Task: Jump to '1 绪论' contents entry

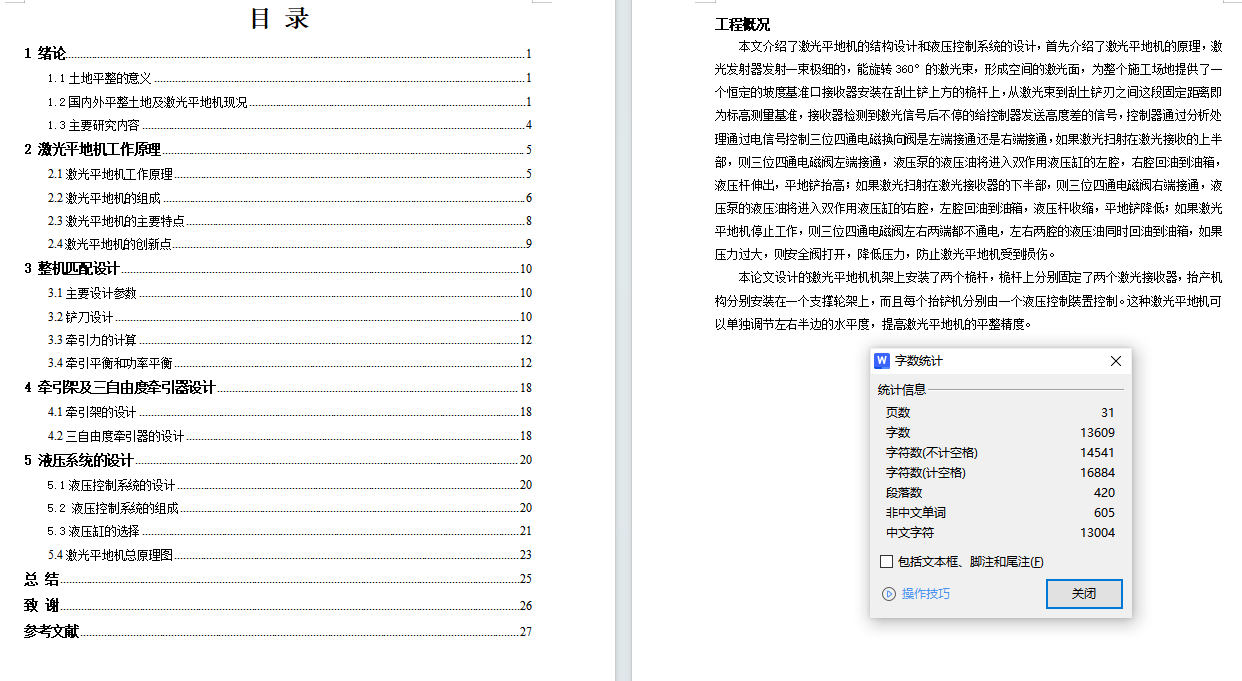Action: 45,54
